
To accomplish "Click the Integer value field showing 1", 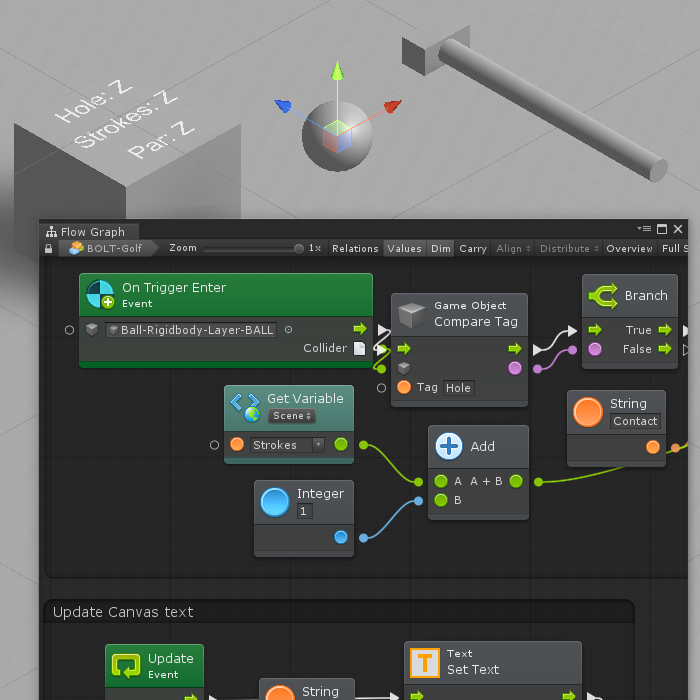I will [x=304, y=511].
